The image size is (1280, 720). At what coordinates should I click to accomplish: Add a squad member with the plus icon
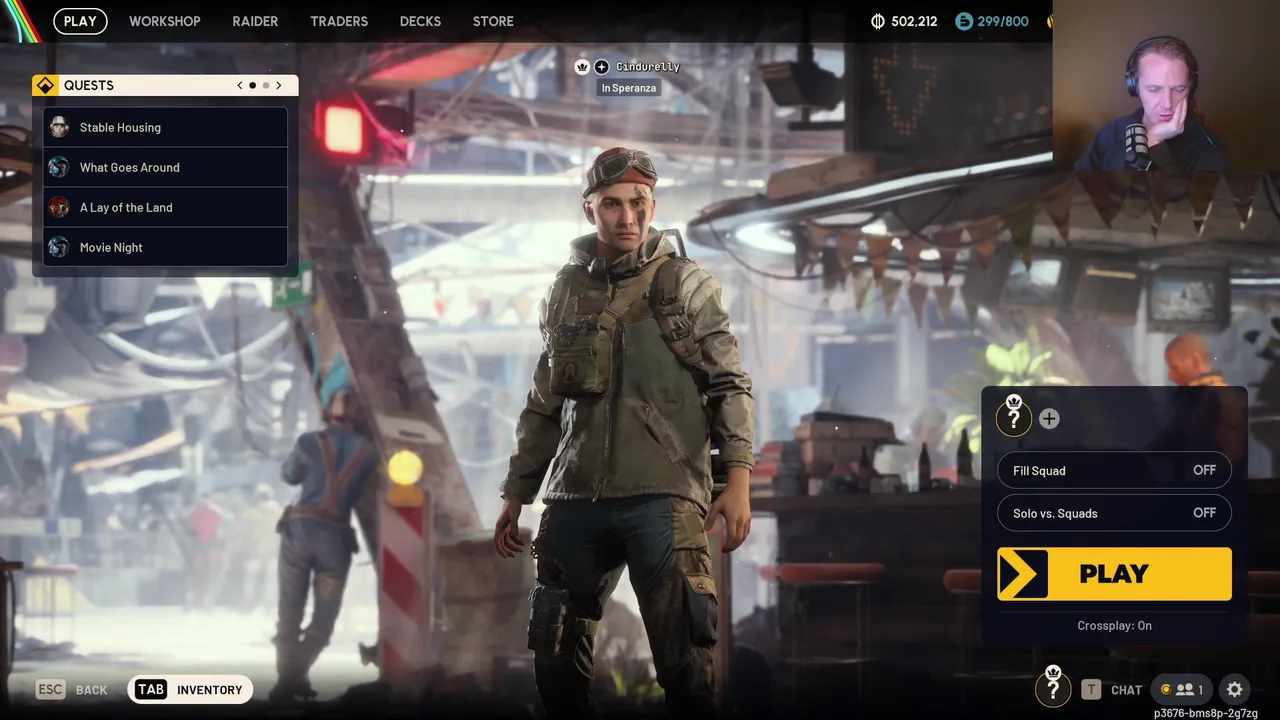(x=1049, y=419)
